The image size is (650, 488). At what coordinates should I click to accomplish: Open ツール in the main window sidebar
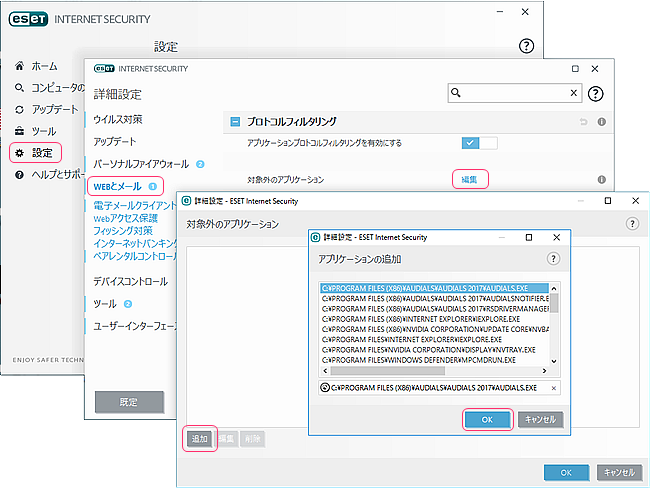tap(44, 131)
